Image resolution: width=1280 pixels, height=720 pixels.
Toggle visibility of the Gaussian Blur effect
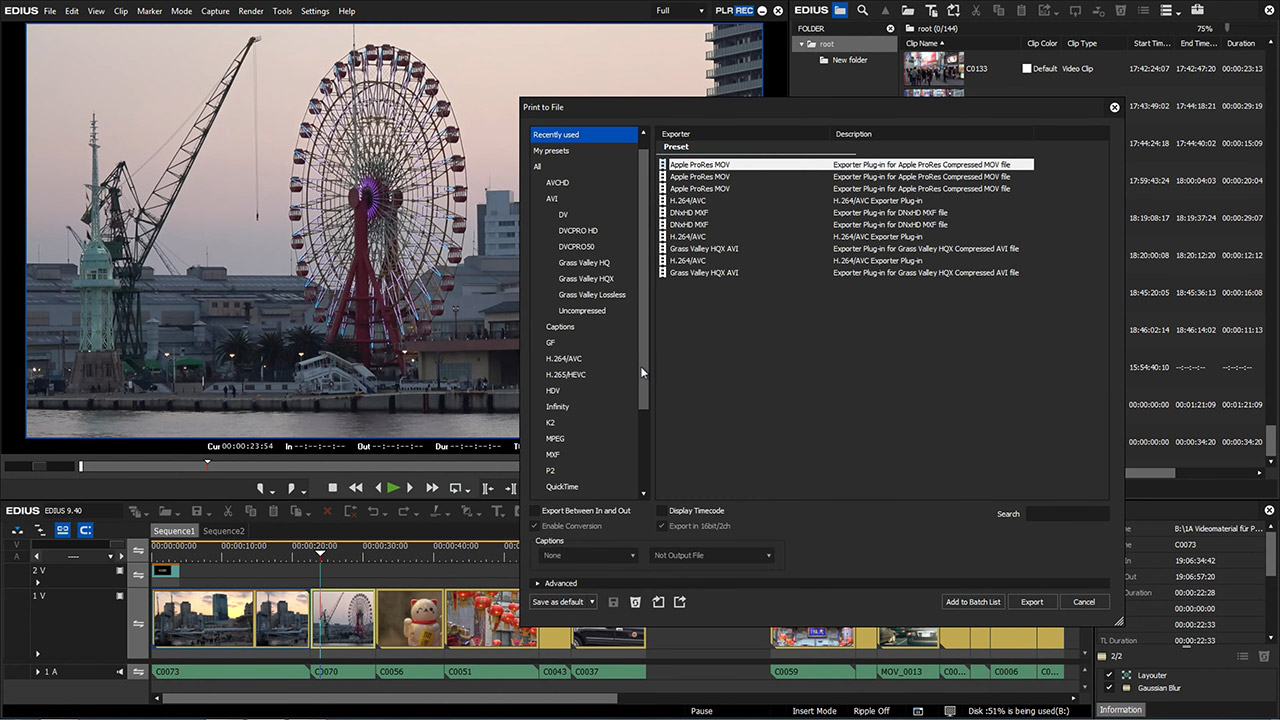tap(1108, 688)
